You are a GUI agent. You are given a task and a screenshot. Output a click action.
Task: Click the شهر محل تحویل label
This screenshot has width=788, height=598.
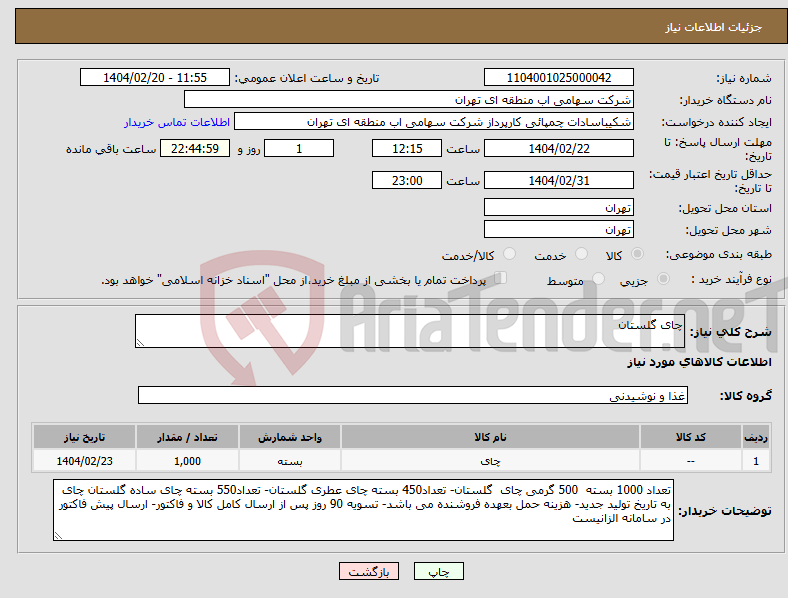tap(729, 231)
